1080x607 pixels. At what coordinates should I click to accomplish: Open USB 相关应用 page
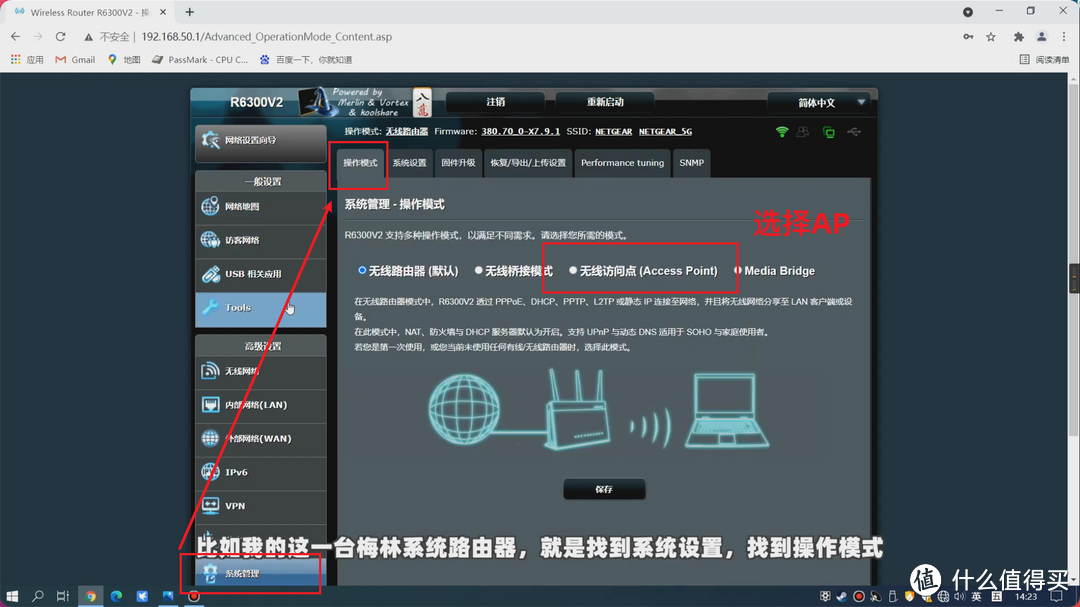[x=260, y=274]
